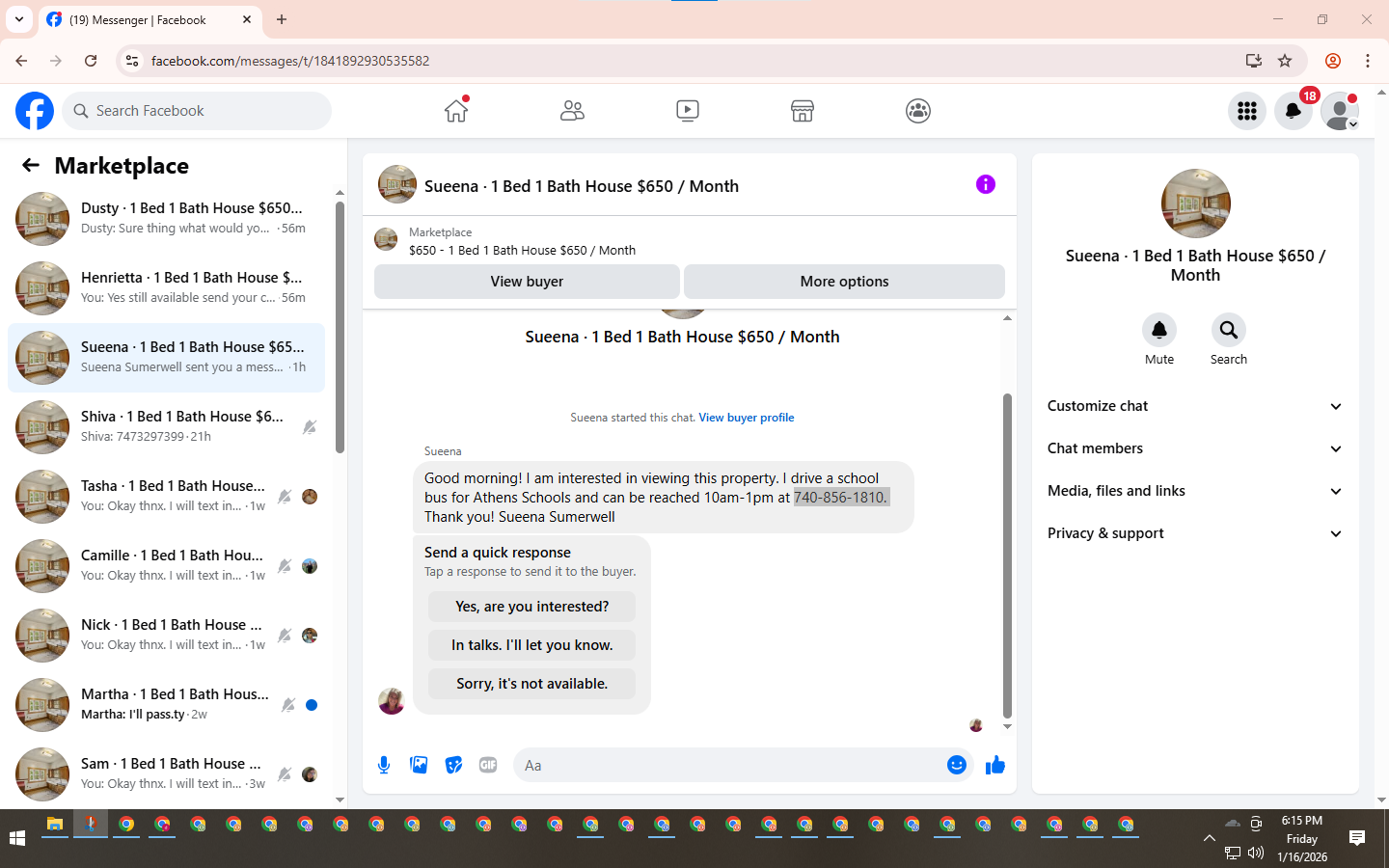Open Windows notification center icon
1389x868 pixels.
point(1357,838)
